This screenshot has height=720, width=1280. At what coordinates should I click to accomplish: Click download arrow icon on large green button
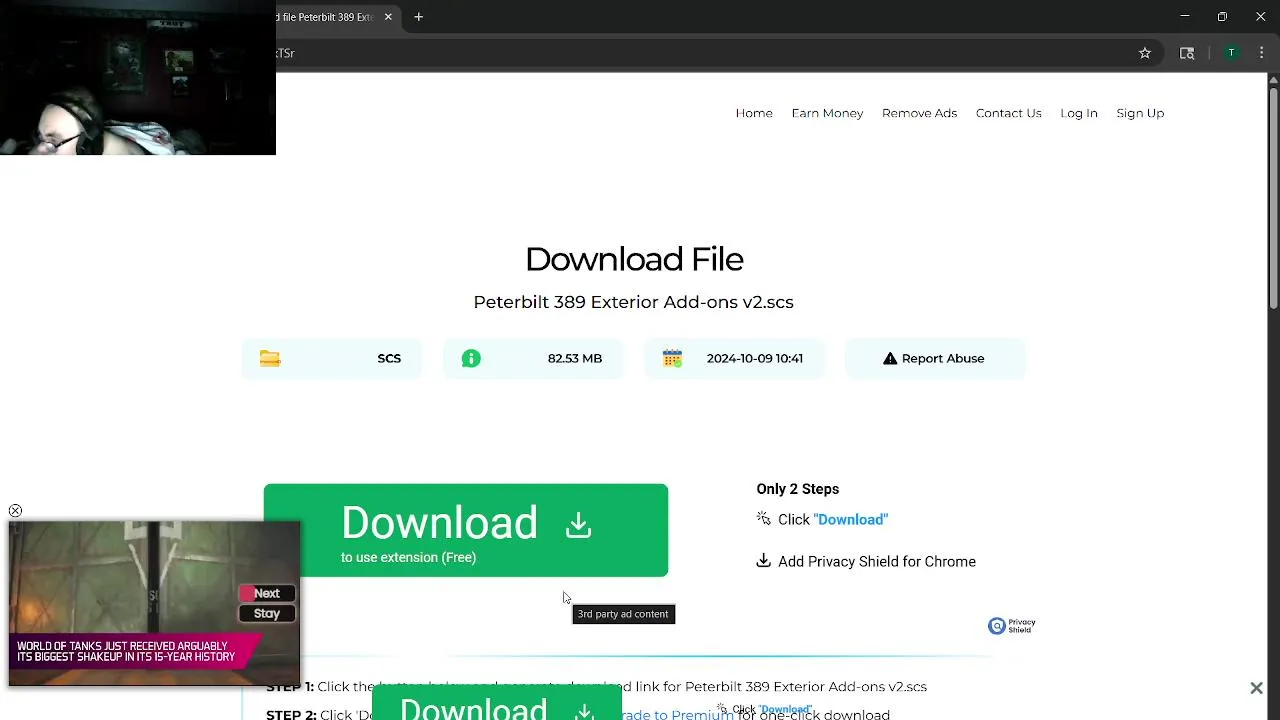pyautogui.click(x=579, y=524)
